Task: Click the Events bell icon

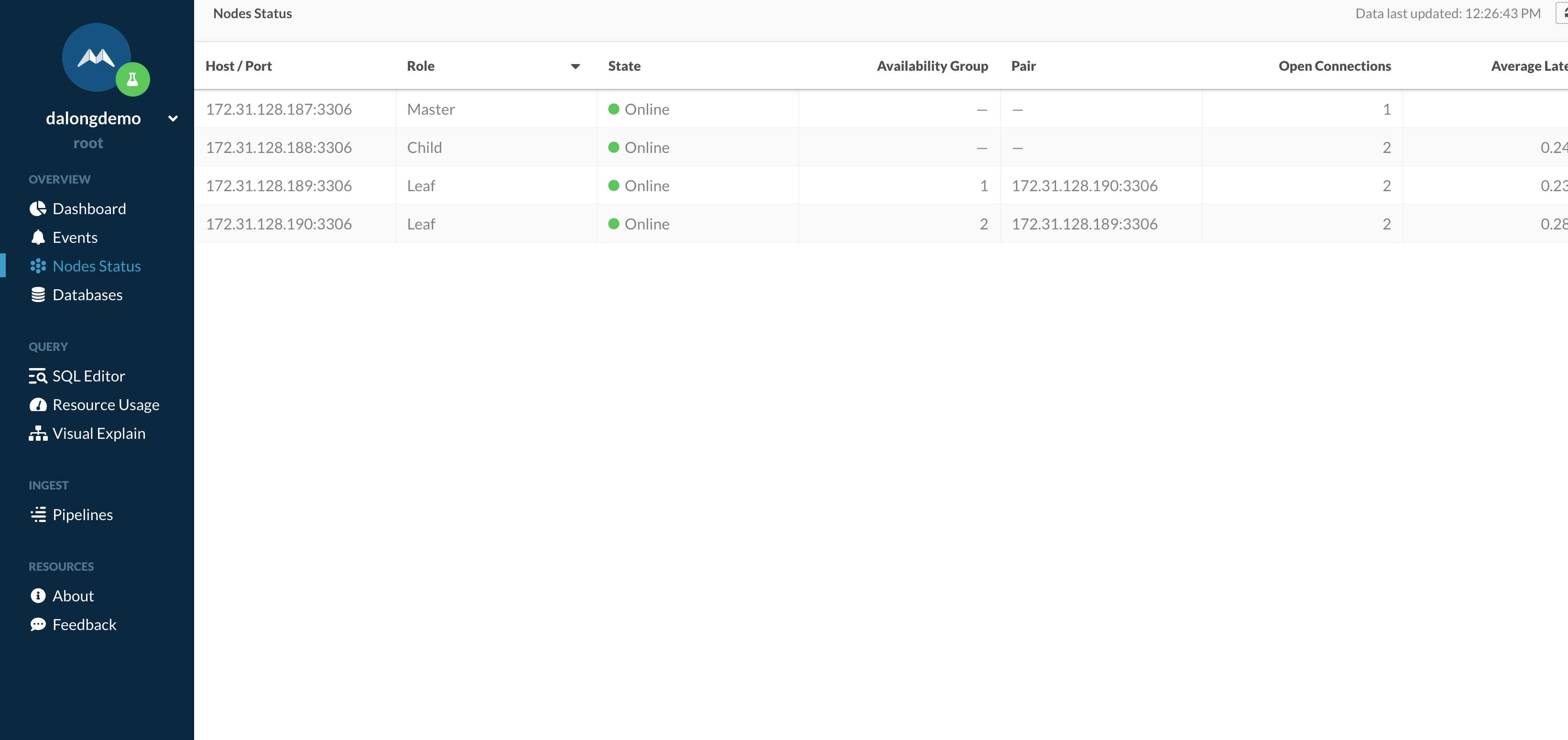Action: click(38, 237)
